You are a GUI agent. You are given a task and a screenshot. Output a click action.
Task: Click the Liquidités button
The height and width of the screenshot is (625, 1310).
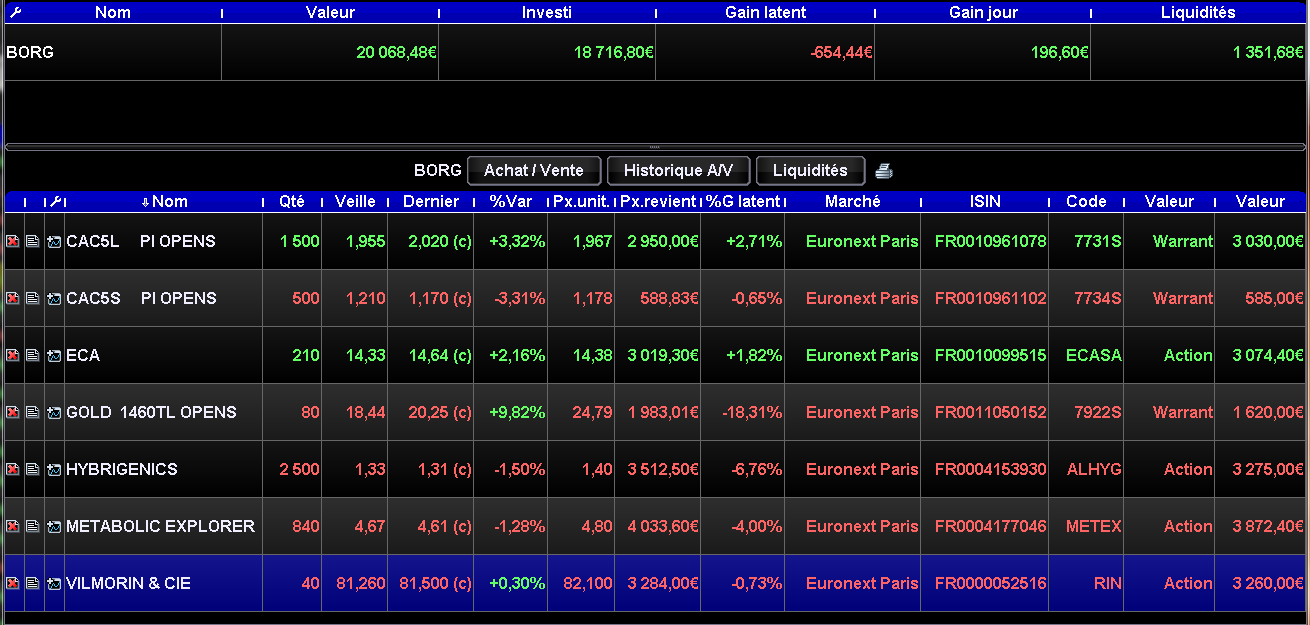810,171
